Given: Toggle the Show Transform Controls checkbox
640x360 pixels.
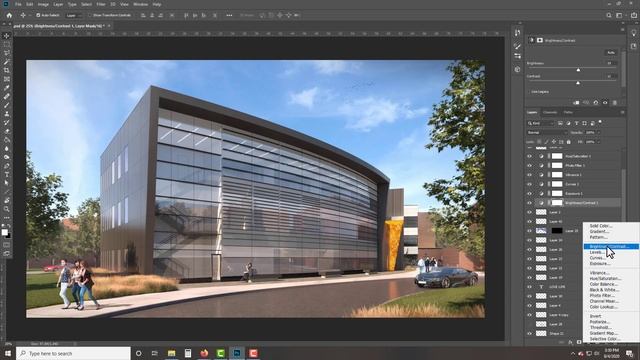Looking at the screenshot, I should (x=90, y=15).
